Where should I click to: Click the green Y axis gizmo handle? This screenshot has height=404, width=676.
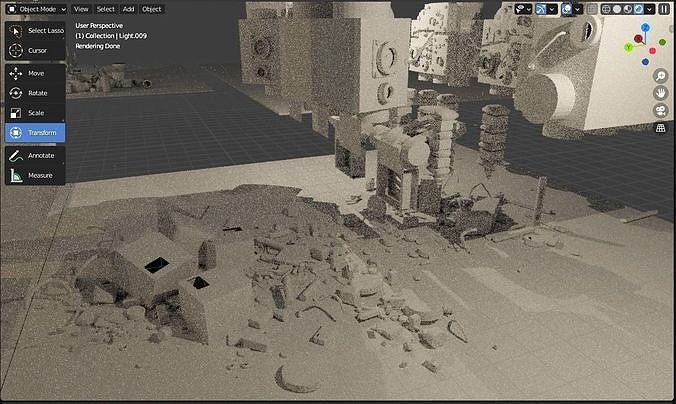pos(628,47)
